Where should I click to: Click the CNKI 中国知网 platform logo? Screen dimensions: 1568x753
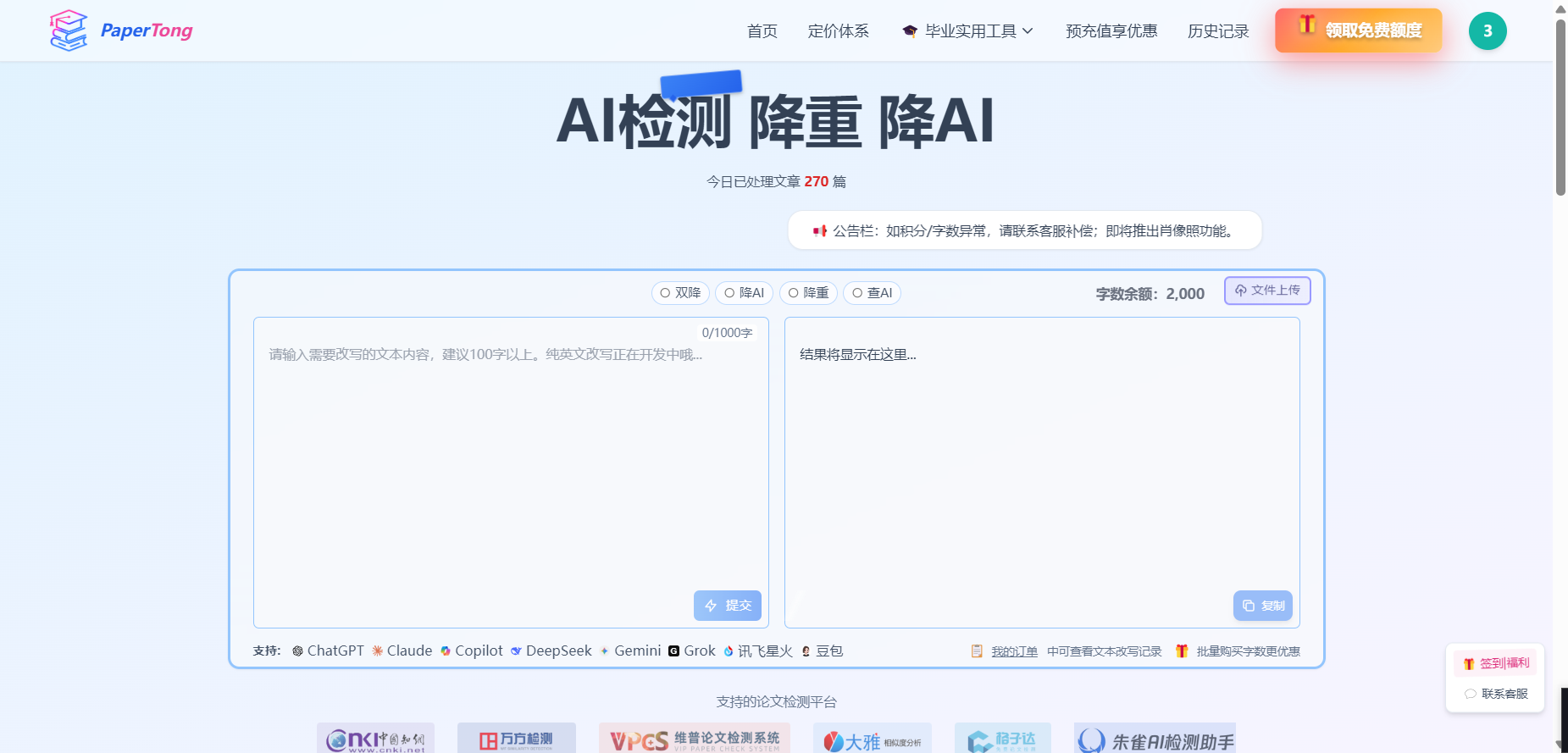pos(375,739)
